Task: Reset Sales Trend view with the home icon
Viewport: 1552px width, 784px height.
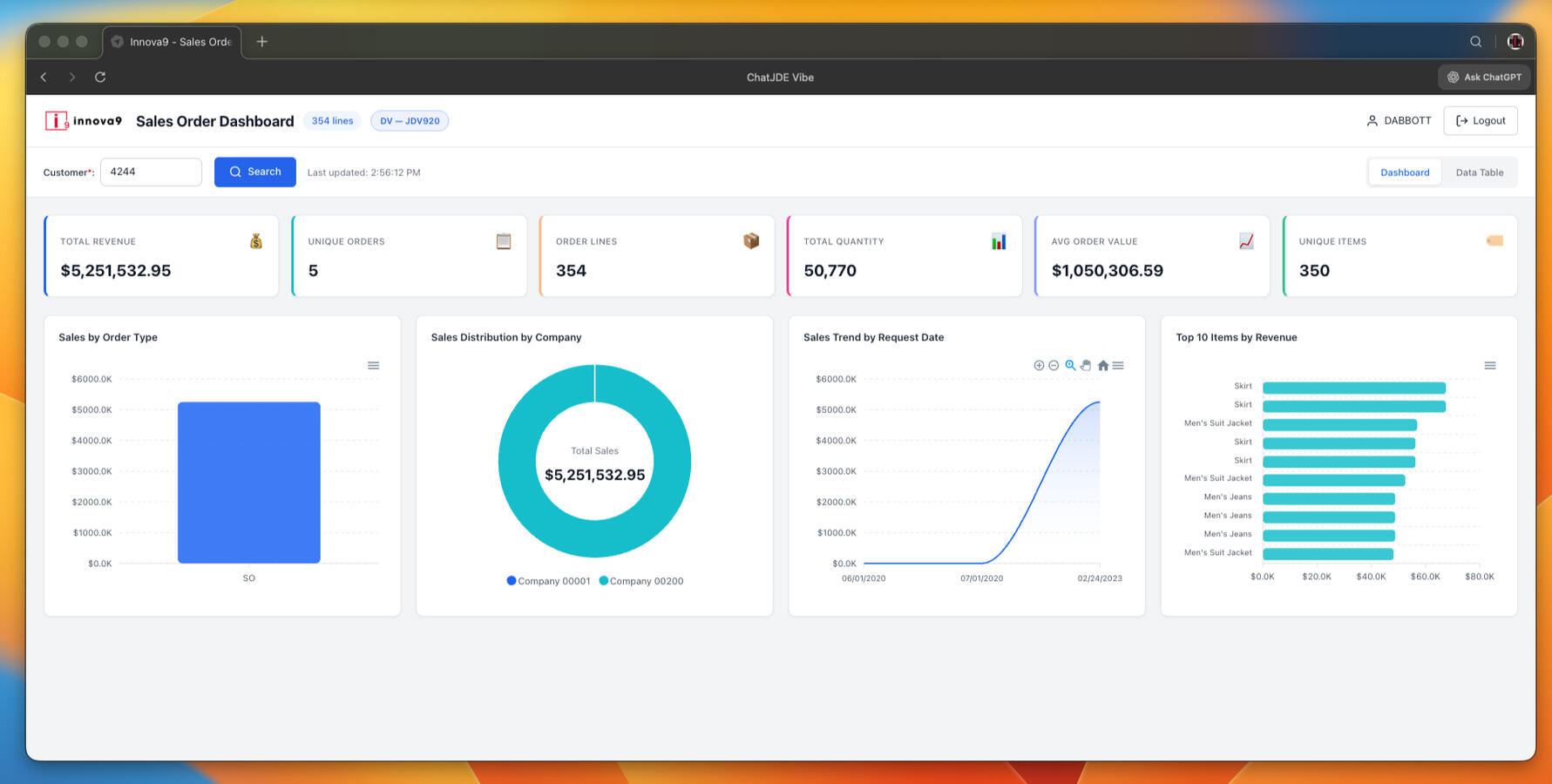Action: point(1103,366)
